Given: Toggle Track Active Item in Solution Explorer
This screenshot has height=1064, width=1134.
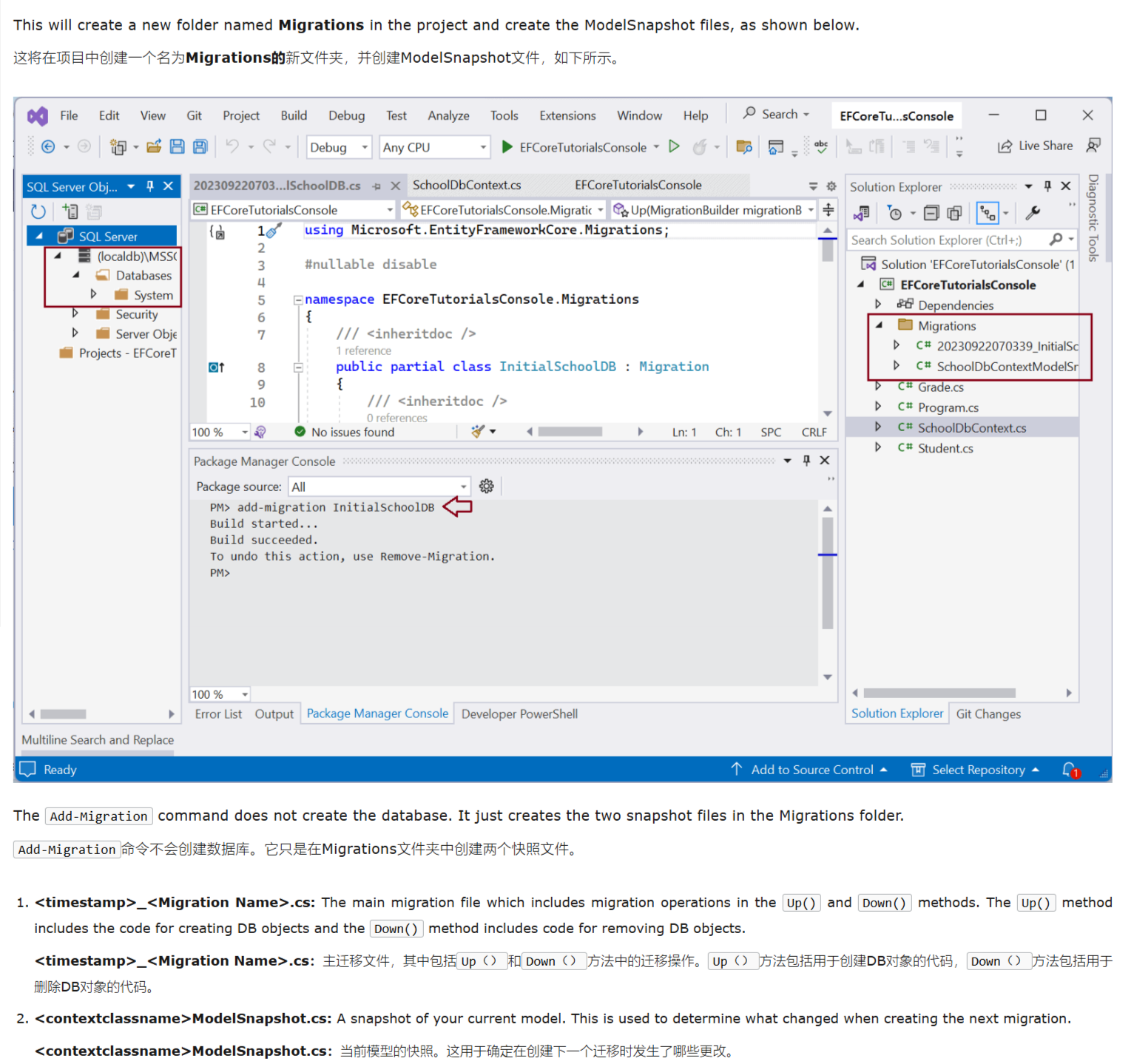Looking at the screenshot, I should coord(988,214).
